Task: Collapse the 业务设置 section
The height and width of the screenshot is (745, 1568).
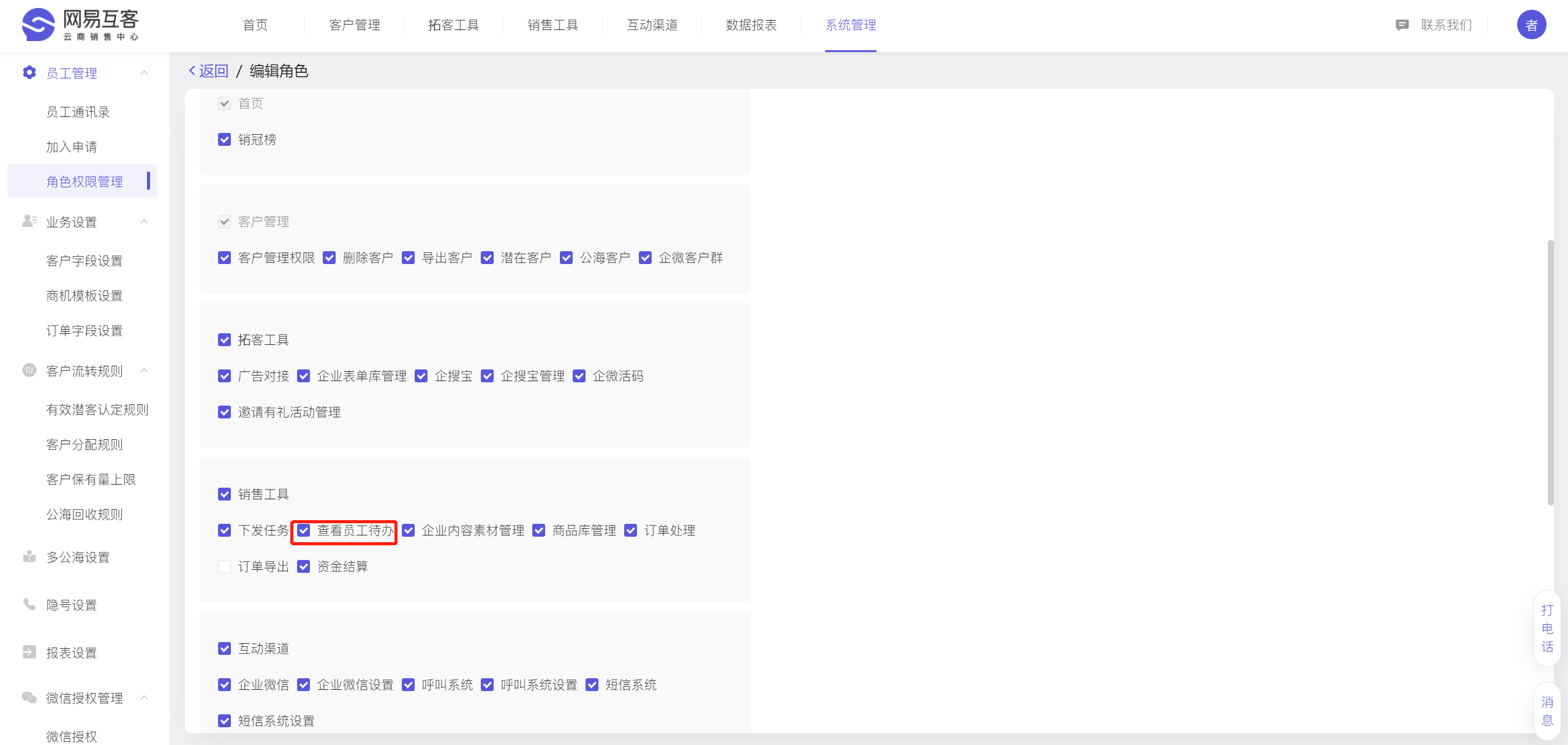Action: [x=144, y=222]
